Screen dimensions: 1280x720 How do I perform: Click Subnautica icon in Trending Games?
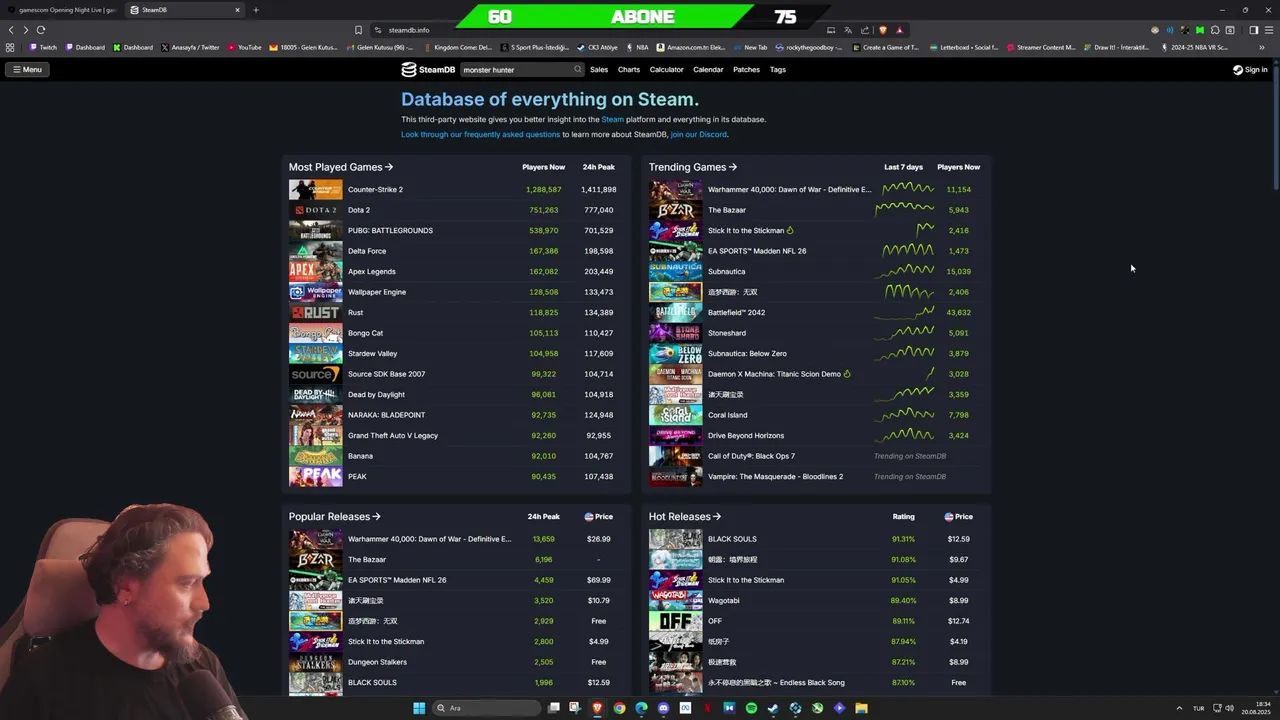pos(675,271)
